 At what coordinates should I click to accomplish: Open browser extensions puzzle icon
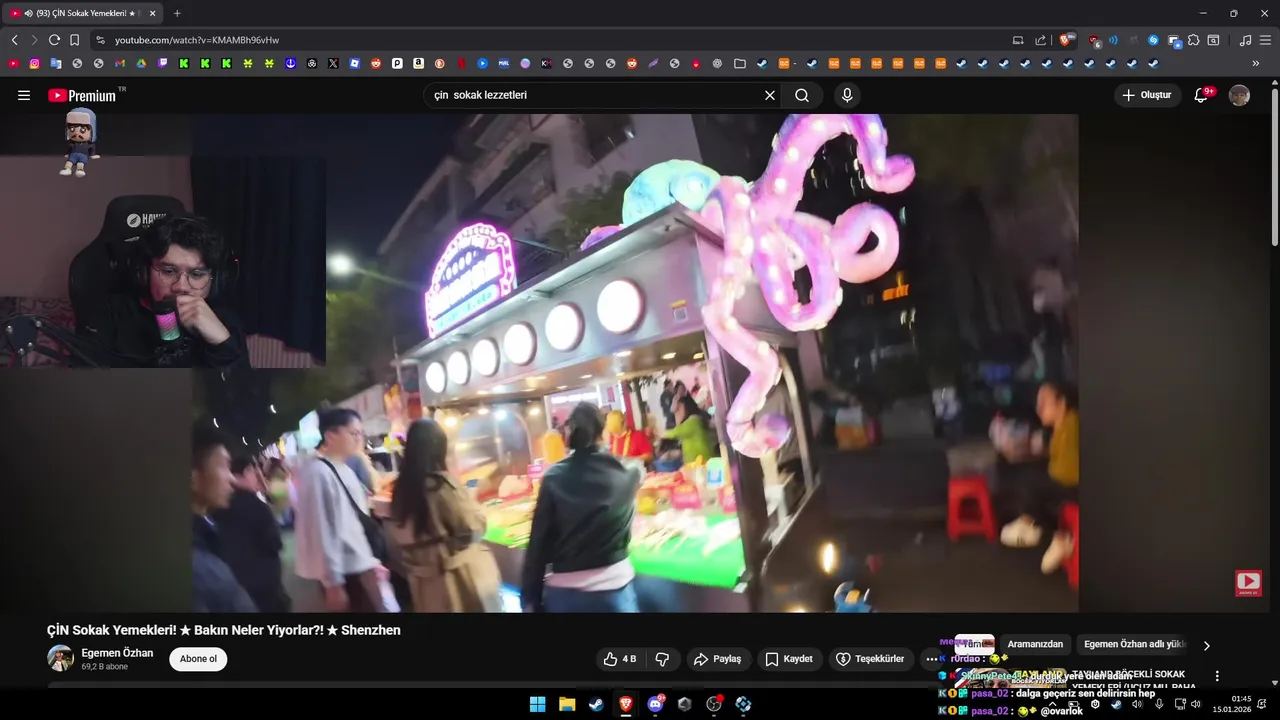coord(1194,40)
